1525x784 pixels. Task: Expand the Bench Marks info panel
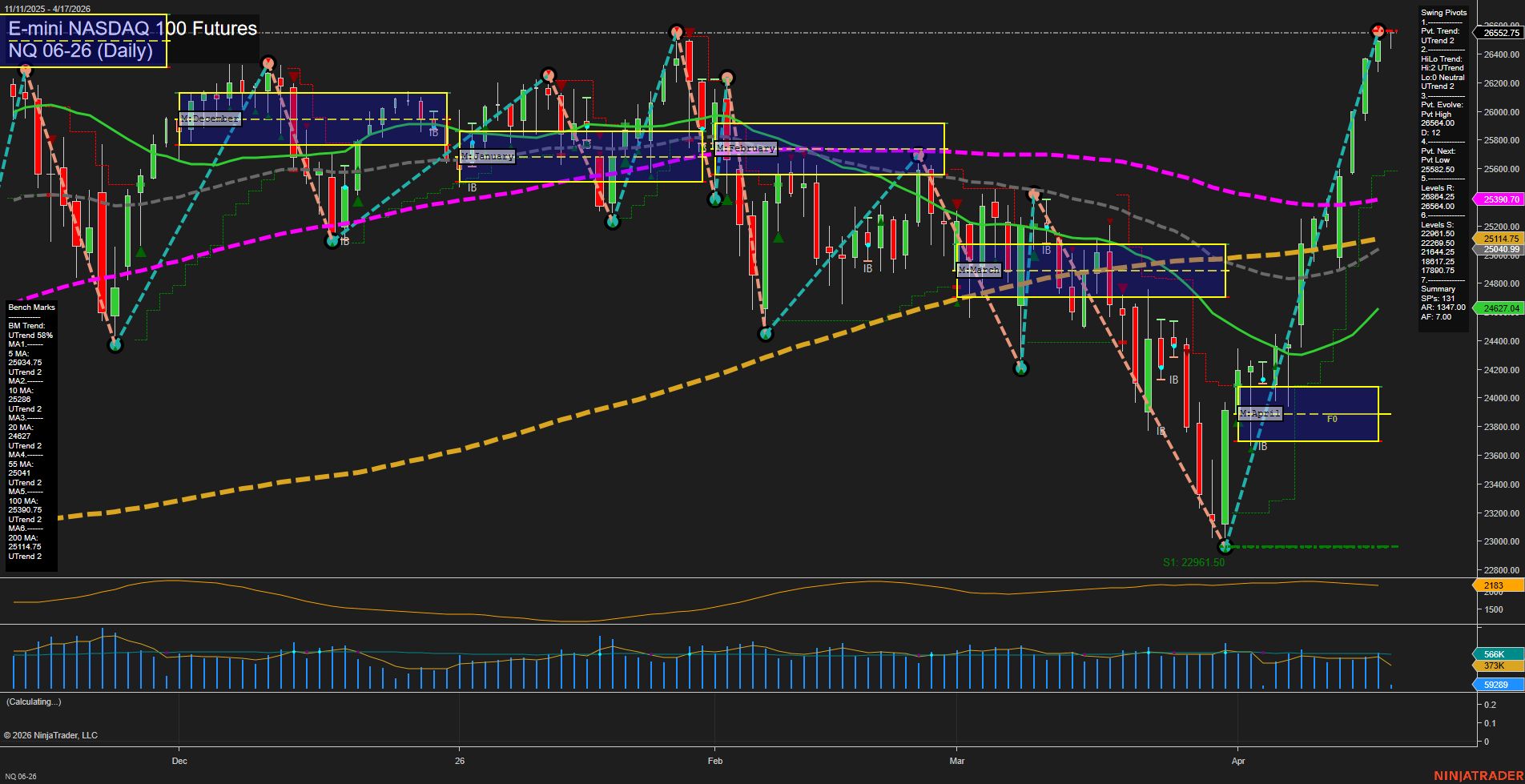coord(30,307)
